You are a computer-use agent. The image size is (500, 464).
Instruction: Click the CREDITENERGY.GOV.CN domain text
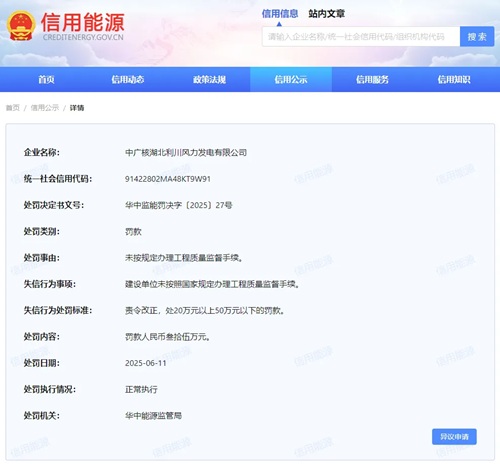point(83,37)
